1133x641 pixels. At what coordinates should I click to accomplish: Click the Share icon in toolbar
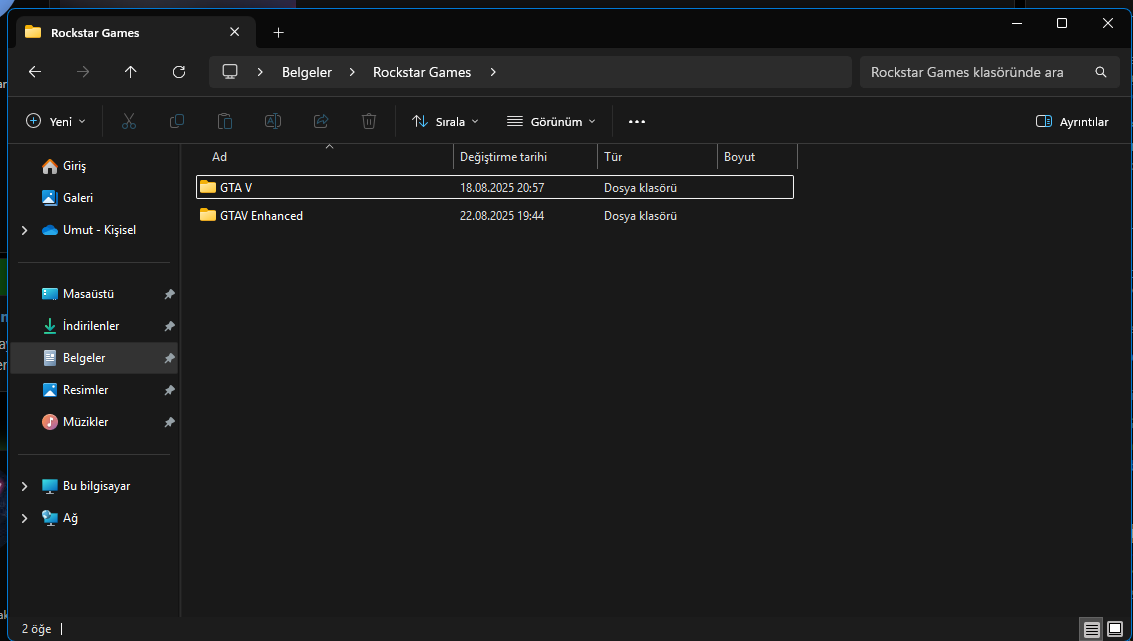(321, 121)
